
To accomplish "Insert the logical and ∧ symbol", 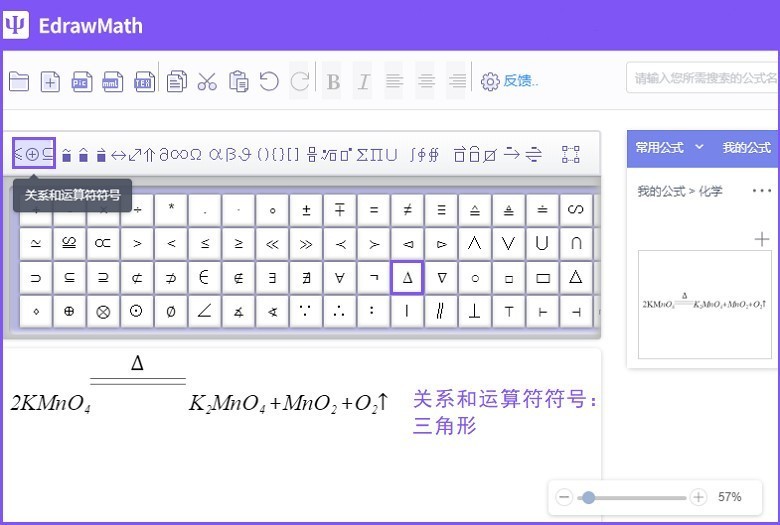I will coord(475,243).
